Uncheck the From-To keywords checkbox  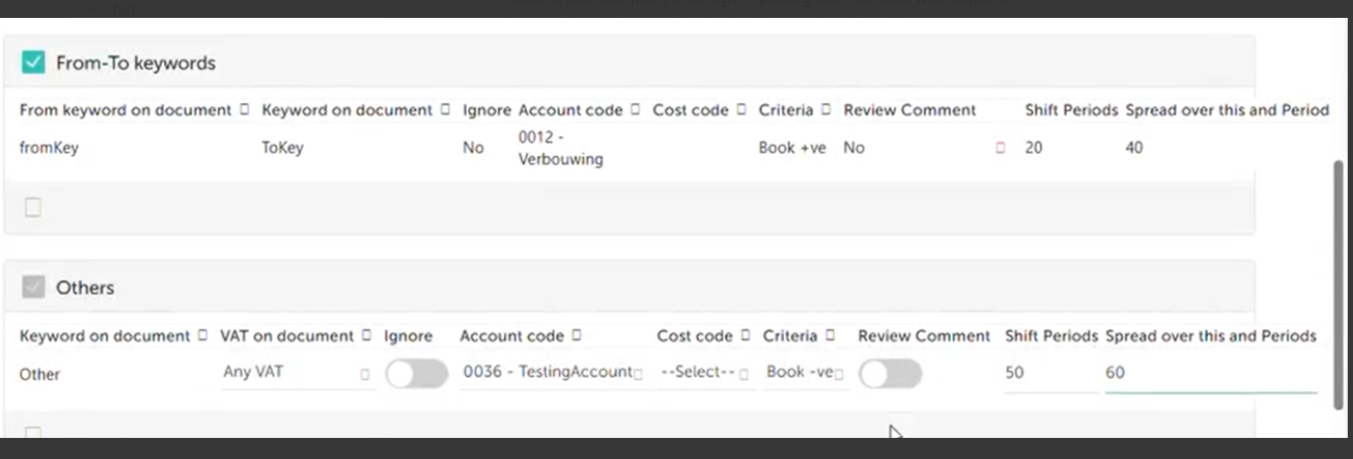(33, 63)
